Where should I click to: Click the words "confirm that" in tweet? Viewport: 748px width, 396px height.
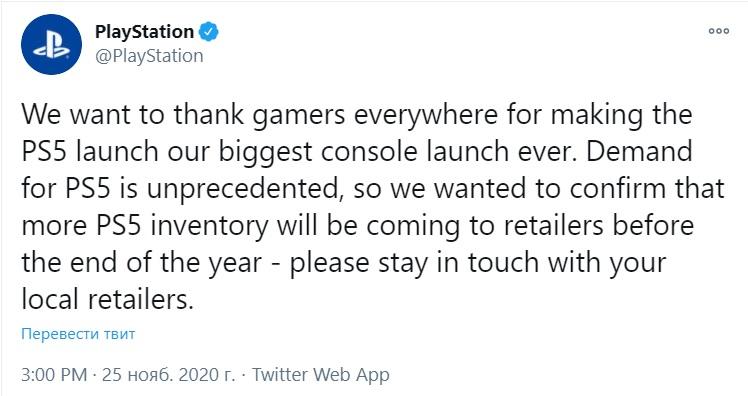pos(647,189)
